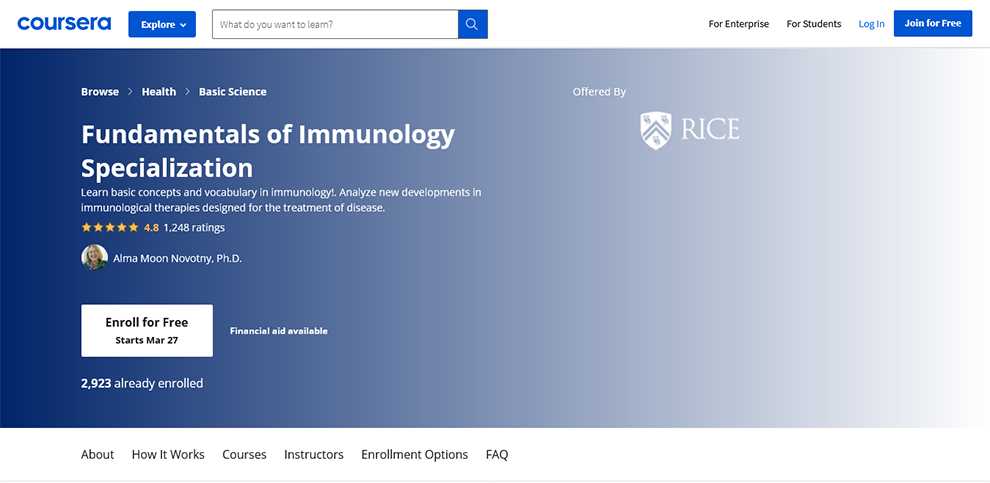
Task: Go to the For Students page
Action: [x=813, y=24]
